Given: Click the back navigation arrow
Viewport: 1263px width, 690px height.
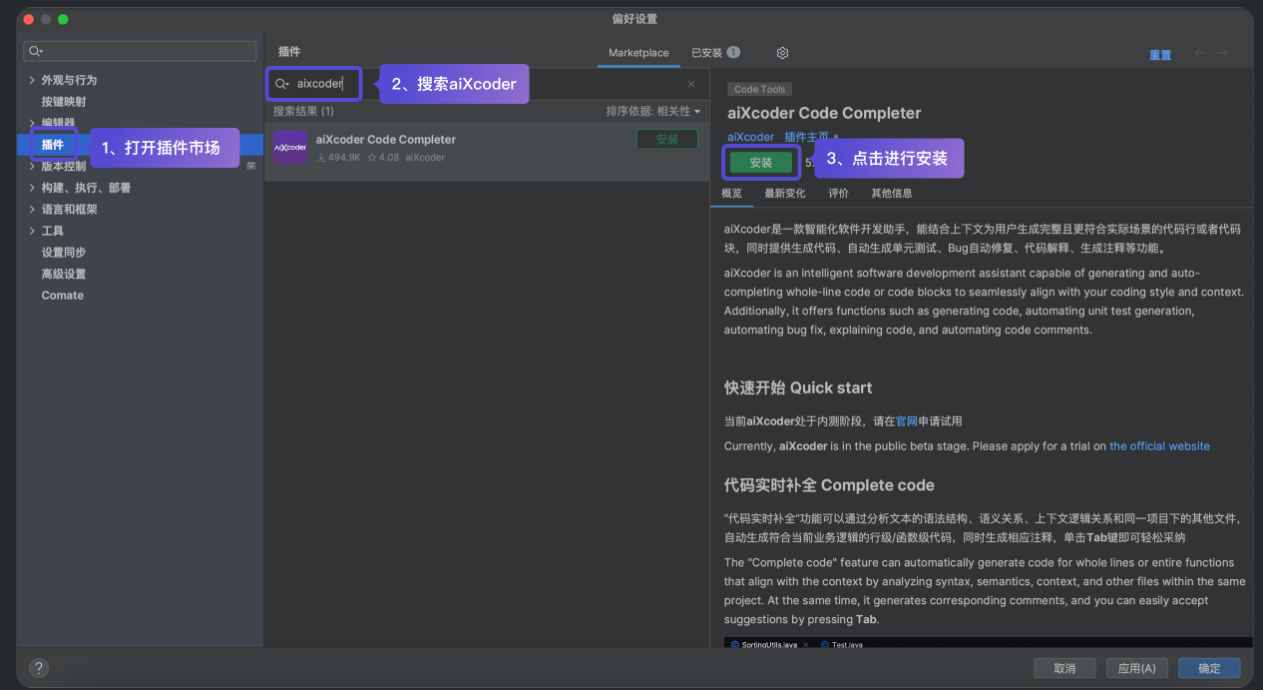Looking at the screenshot, I should pyautogui.click(x=1200, y=55).
